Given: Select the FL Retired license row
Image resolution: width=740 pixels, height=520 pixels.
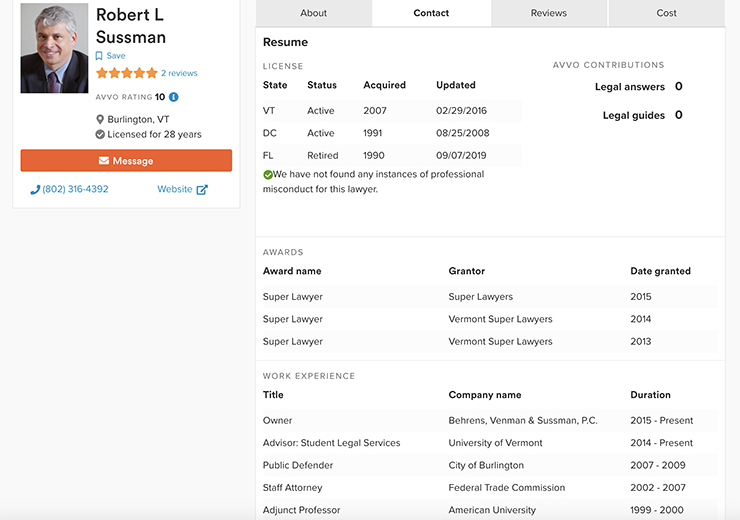Looking at the screenshot, I should (391, 155).
